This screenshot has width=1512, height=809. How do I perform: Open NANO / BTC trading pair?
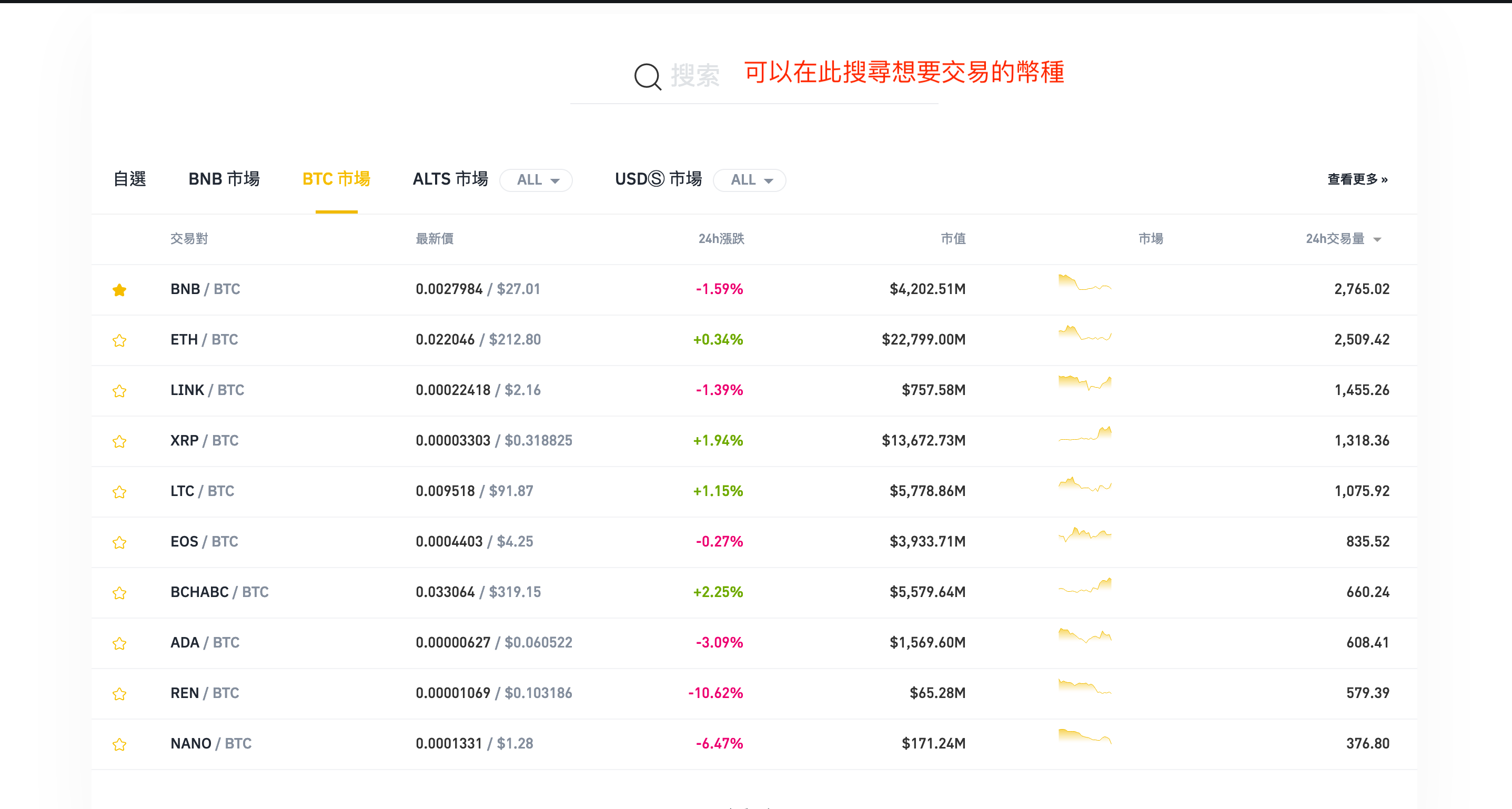tap(211, 743)
